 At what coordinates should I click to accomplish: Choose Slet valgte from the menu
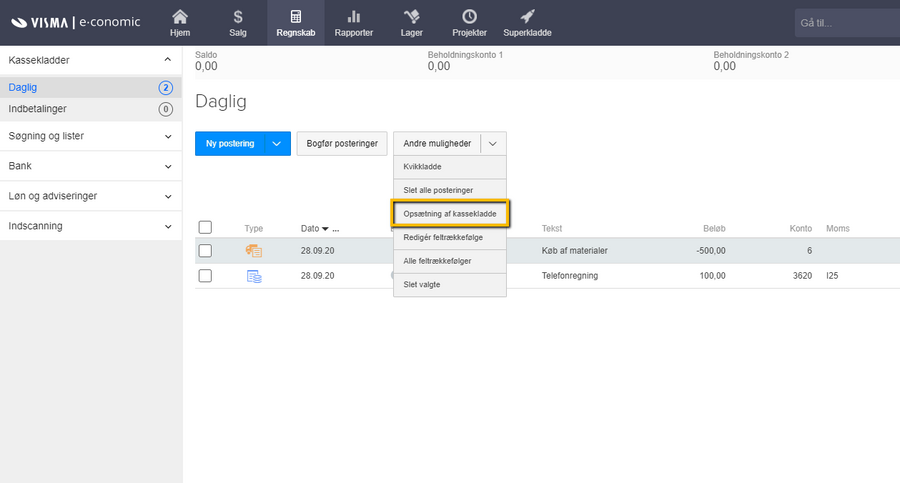[x=450, y=284]
